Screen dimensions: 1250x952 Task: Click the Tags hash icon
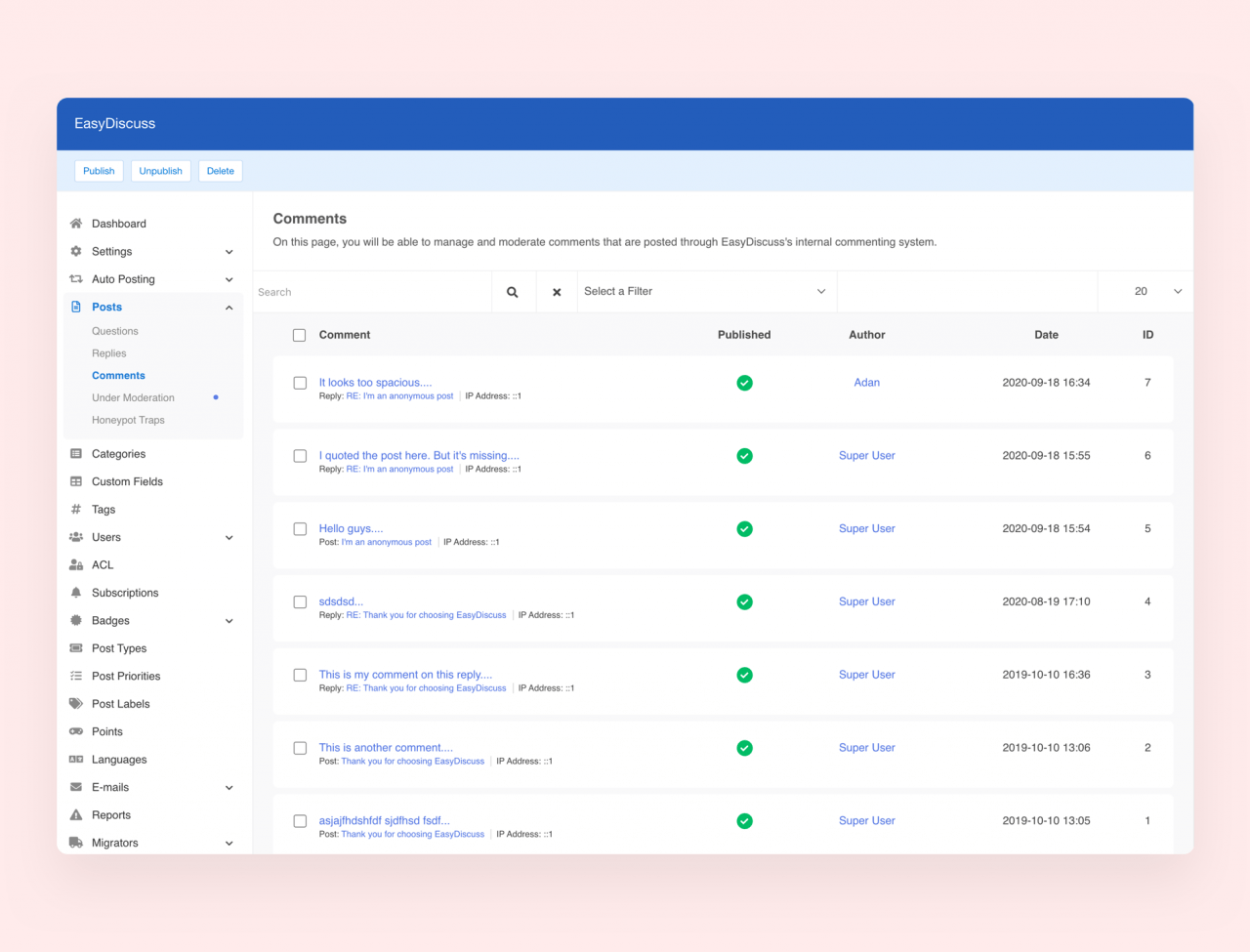pyautogui.click(x=76, y=510)
